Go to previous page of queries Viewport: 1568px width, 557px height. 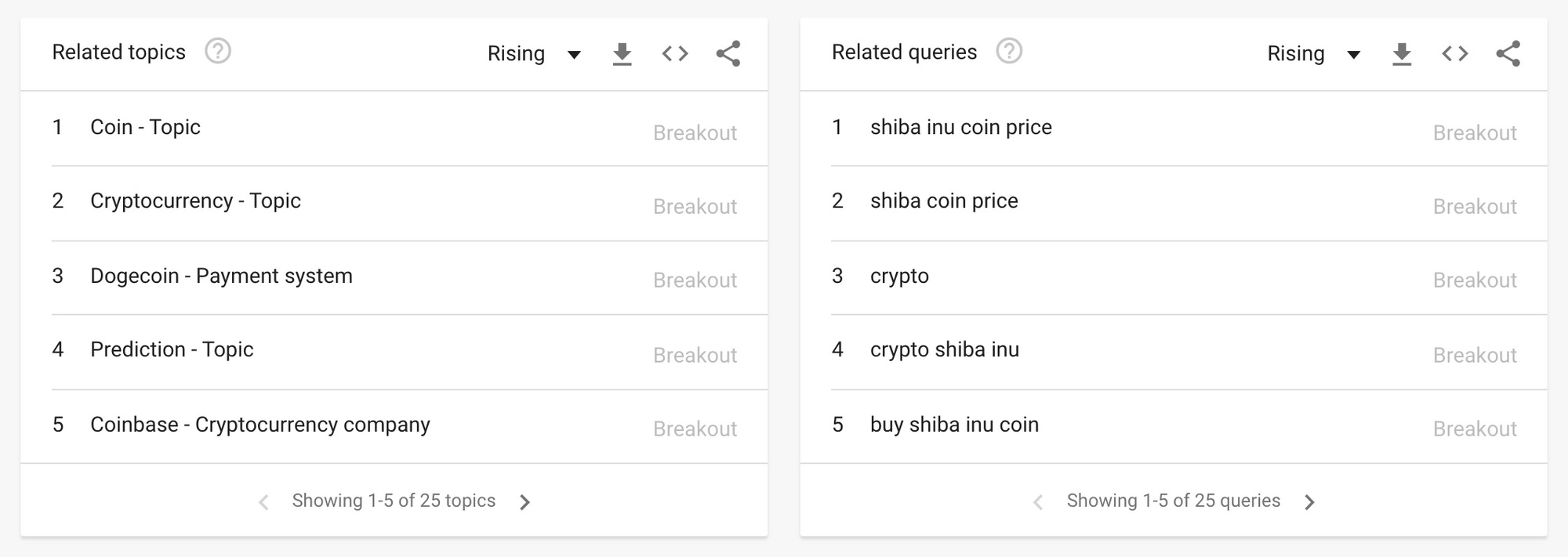[x=1038, y=502]
